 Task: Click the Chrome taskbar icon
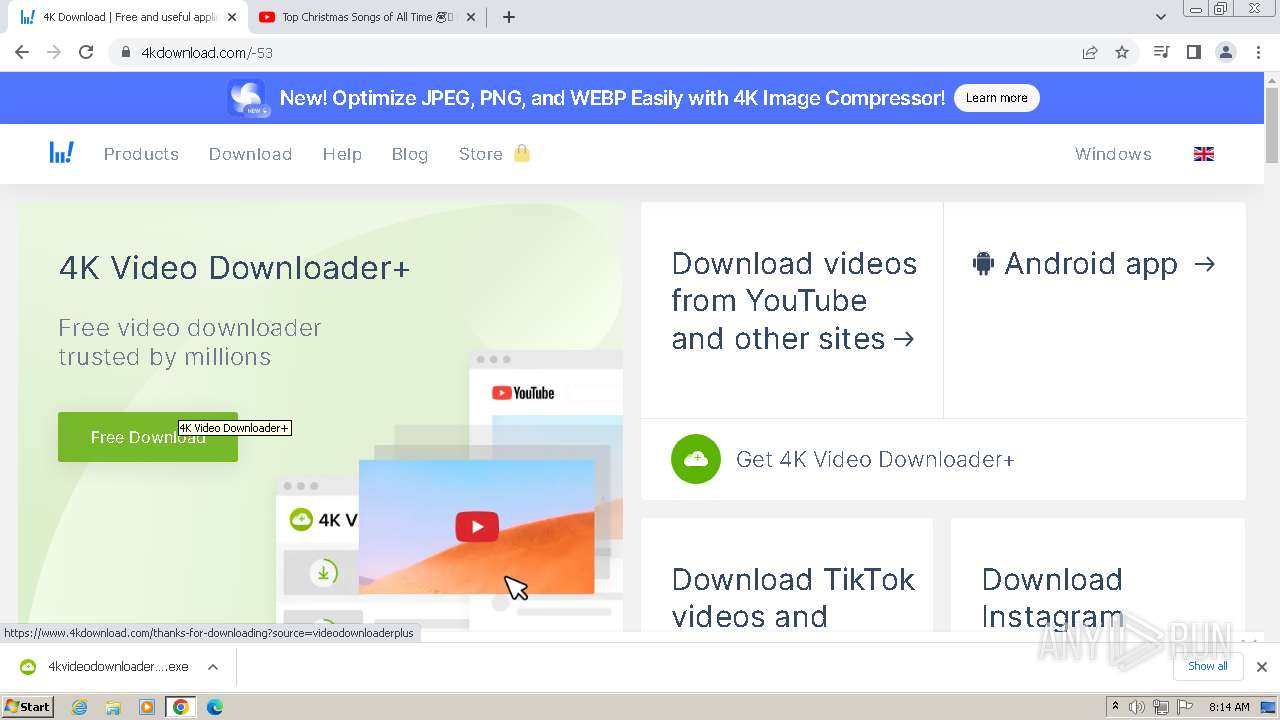[180, 707]
